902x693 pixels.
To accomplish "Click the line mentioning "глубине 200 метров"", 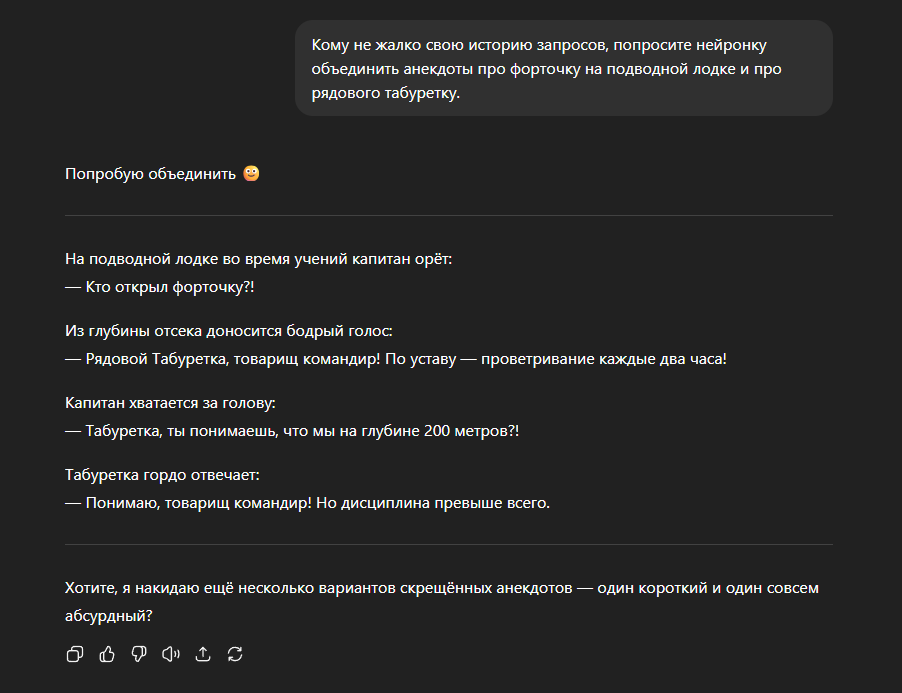I will (x=292, y=431).
